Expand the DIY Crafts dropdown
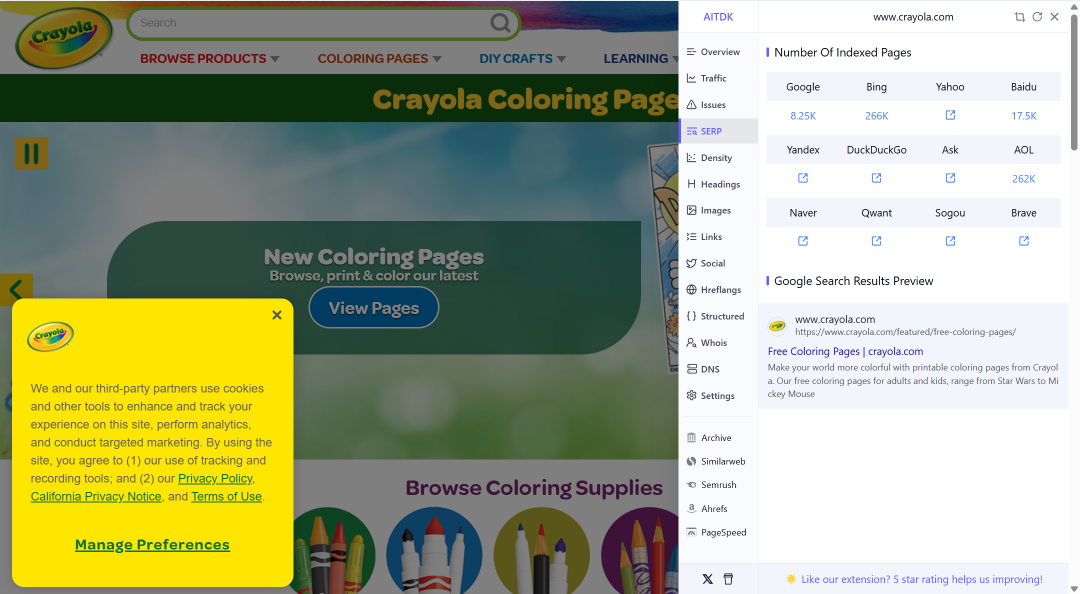Viewport: 1080px width, 594px height. click(x=523, y=59)
